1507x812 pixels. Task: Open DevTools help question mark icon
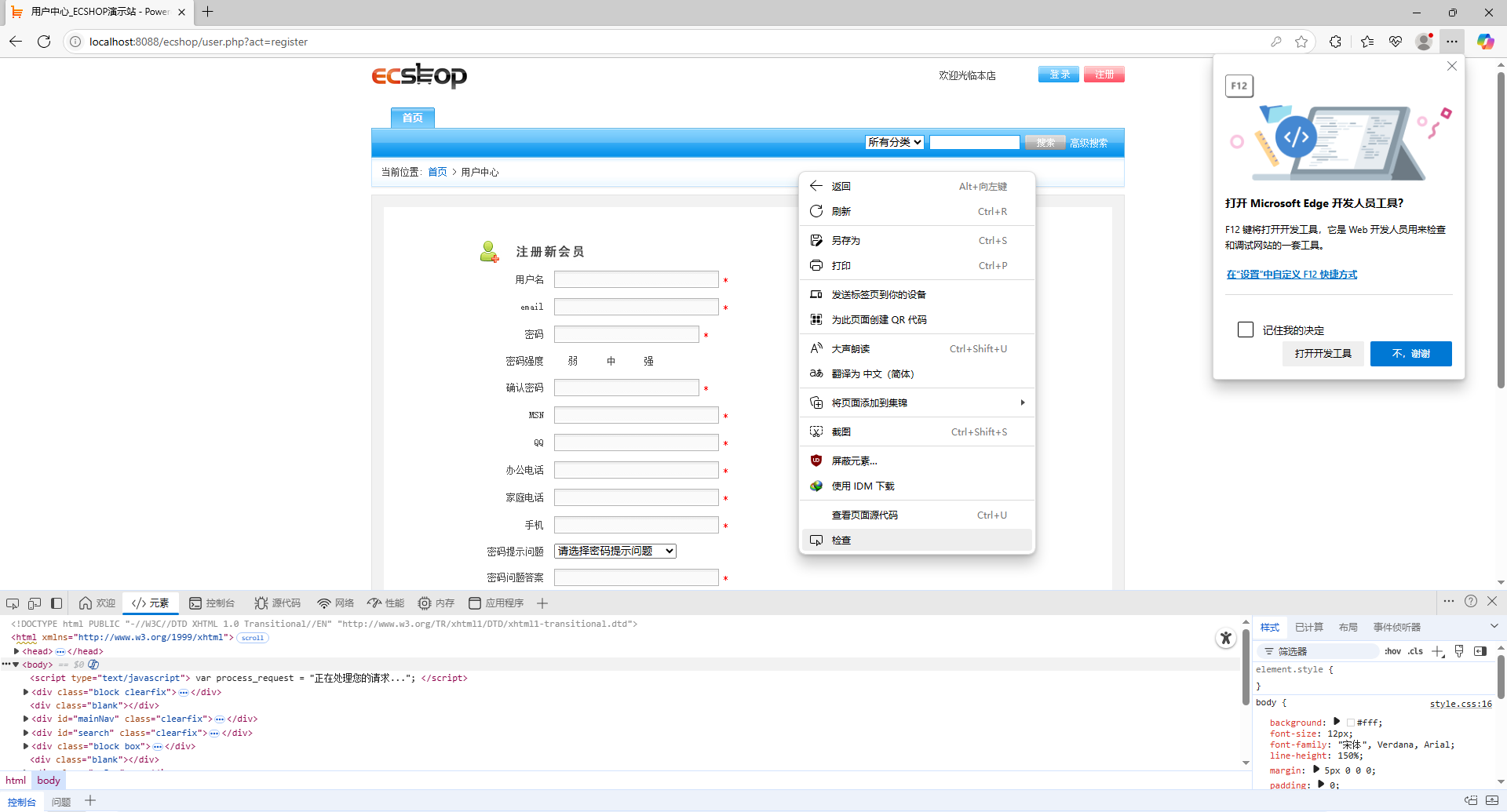point(1471,601)
